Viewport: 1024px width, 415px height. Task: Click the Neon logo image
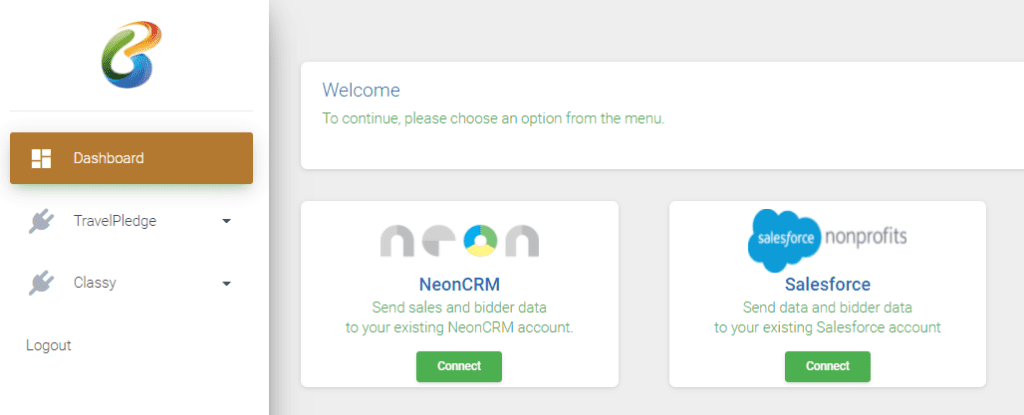click(x=459, y=240)
